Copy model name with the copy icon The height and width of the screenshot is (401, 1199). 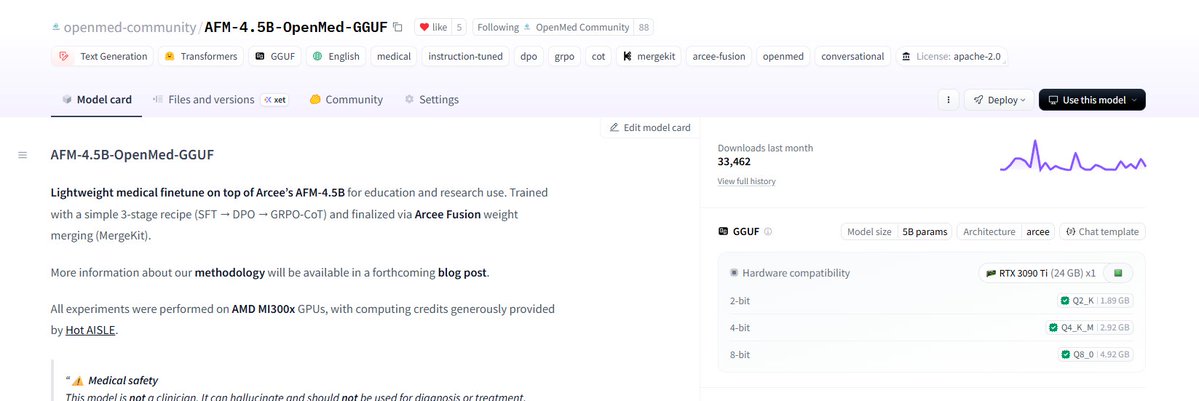(398, 27)
